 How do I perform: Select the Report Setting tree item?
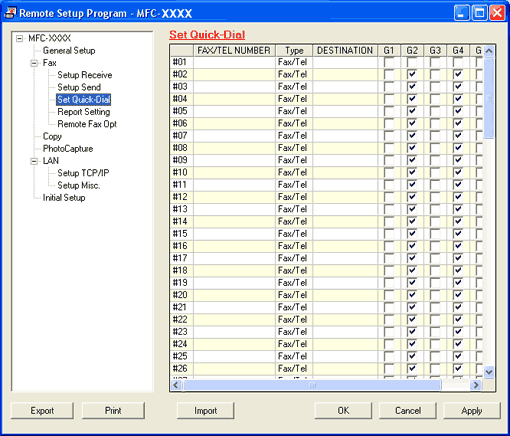coord(84,112)
